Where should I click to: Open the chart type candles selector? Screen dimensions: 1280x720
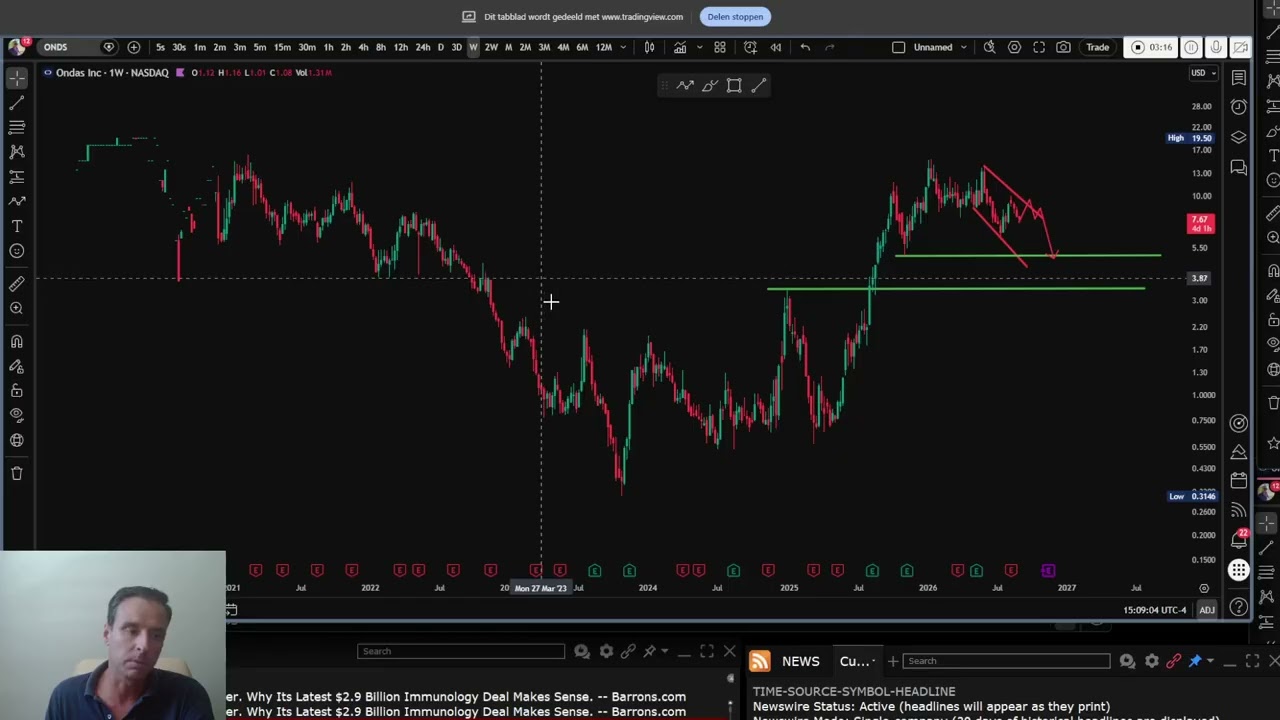tap(649, 47)
